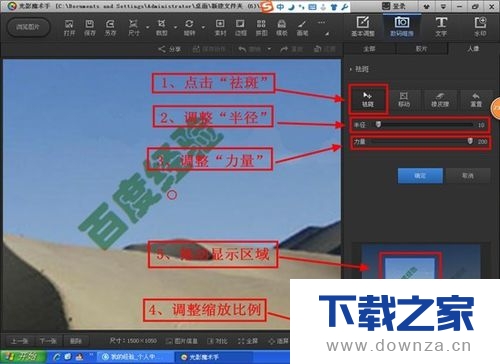Open the 数码暗房 (Digital Darkroom) tab

(x=402, y=27)
